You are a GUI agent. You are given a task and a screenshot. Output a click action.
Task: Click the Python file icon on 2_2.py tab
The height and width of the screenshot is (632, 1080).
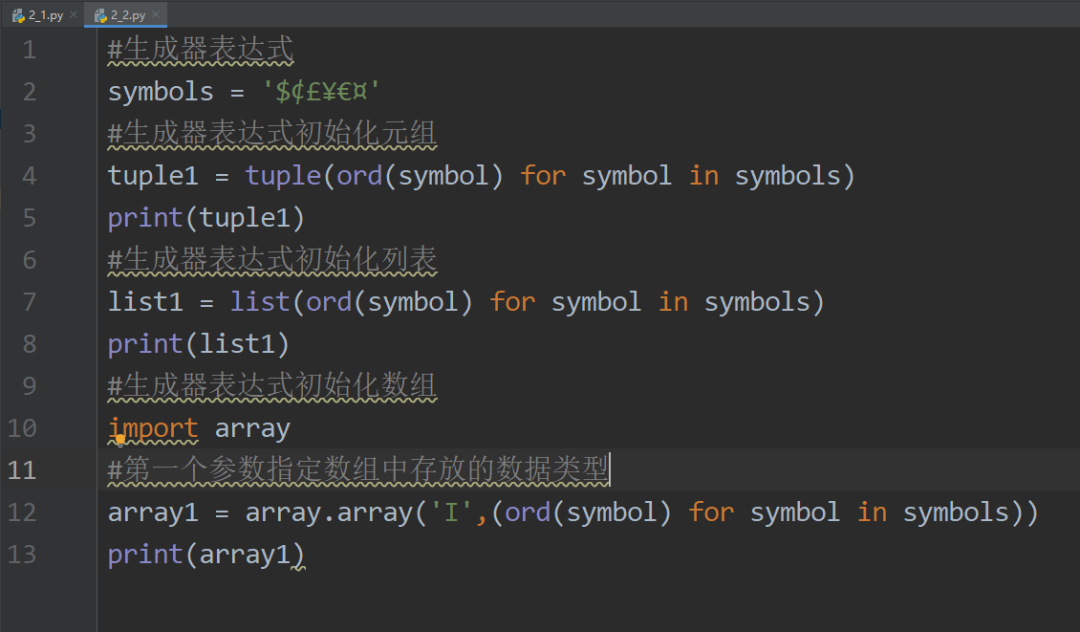click(x=101, y=15)
